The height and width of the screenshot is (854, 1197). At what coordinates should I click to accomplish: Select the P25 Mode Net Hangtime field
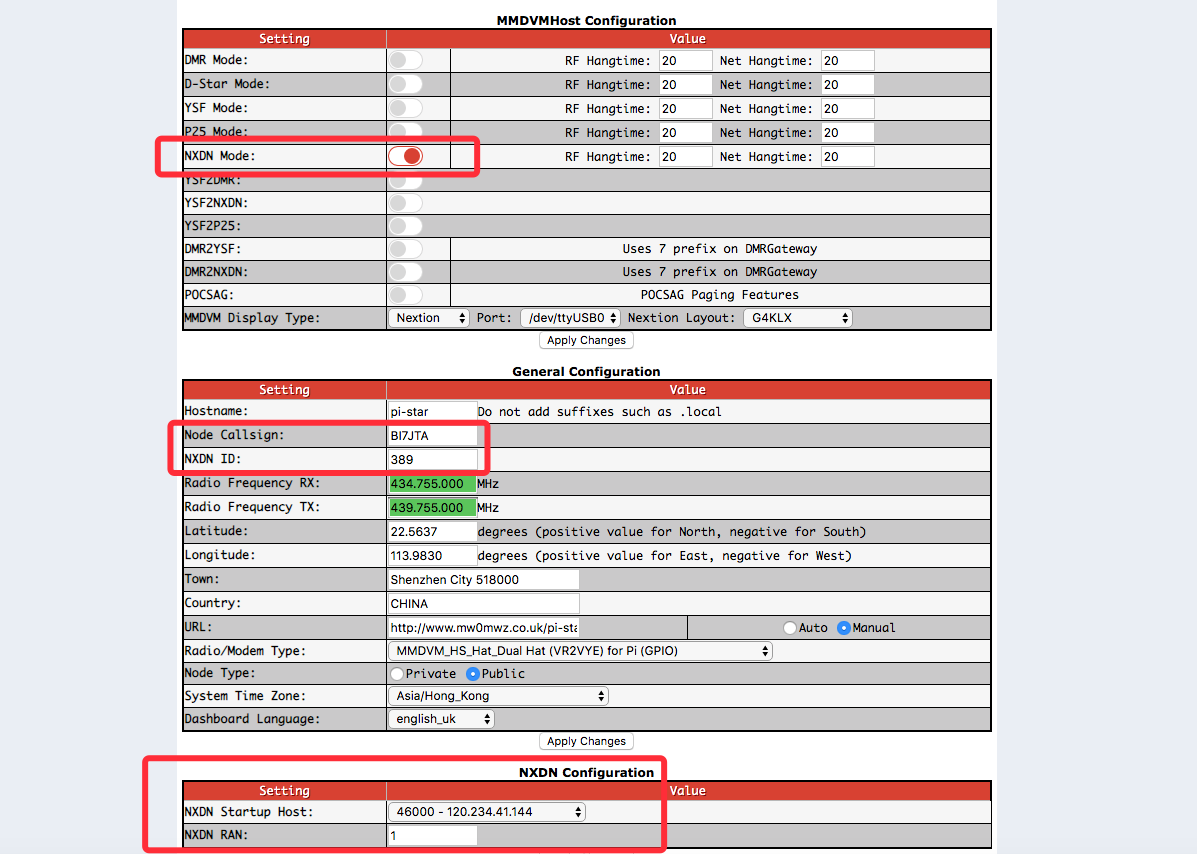pos(847,133)
